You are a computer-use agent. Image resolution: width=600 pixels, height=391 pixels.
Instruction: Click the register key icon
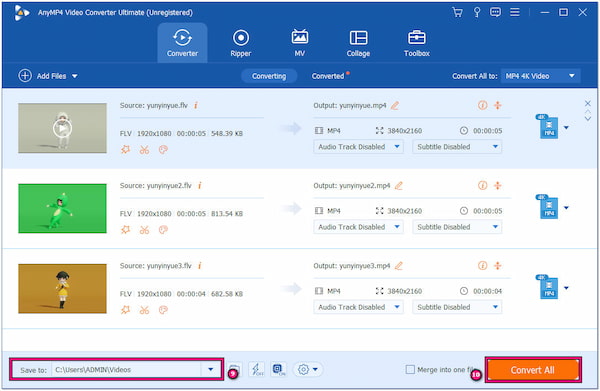pyautogui.click(x=477, y=12)
